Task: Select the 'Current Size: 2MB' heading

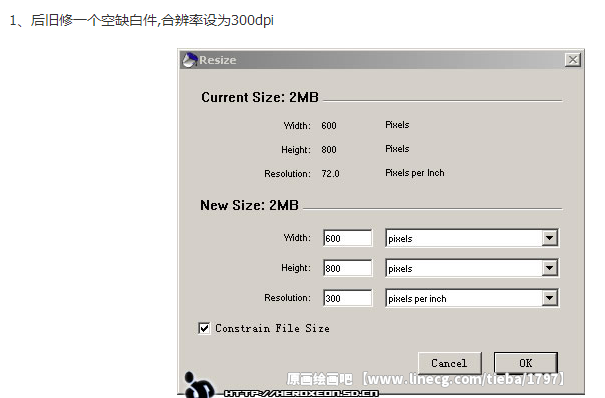Action: pyautogui.click(x=260, y=97)
